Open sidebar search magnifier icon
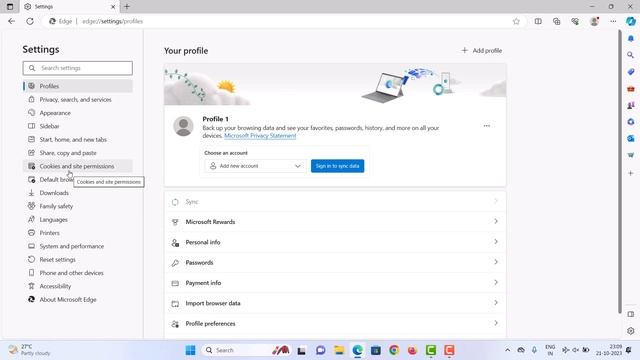Viewport: 640px width, 360px height. click(631, 55)
